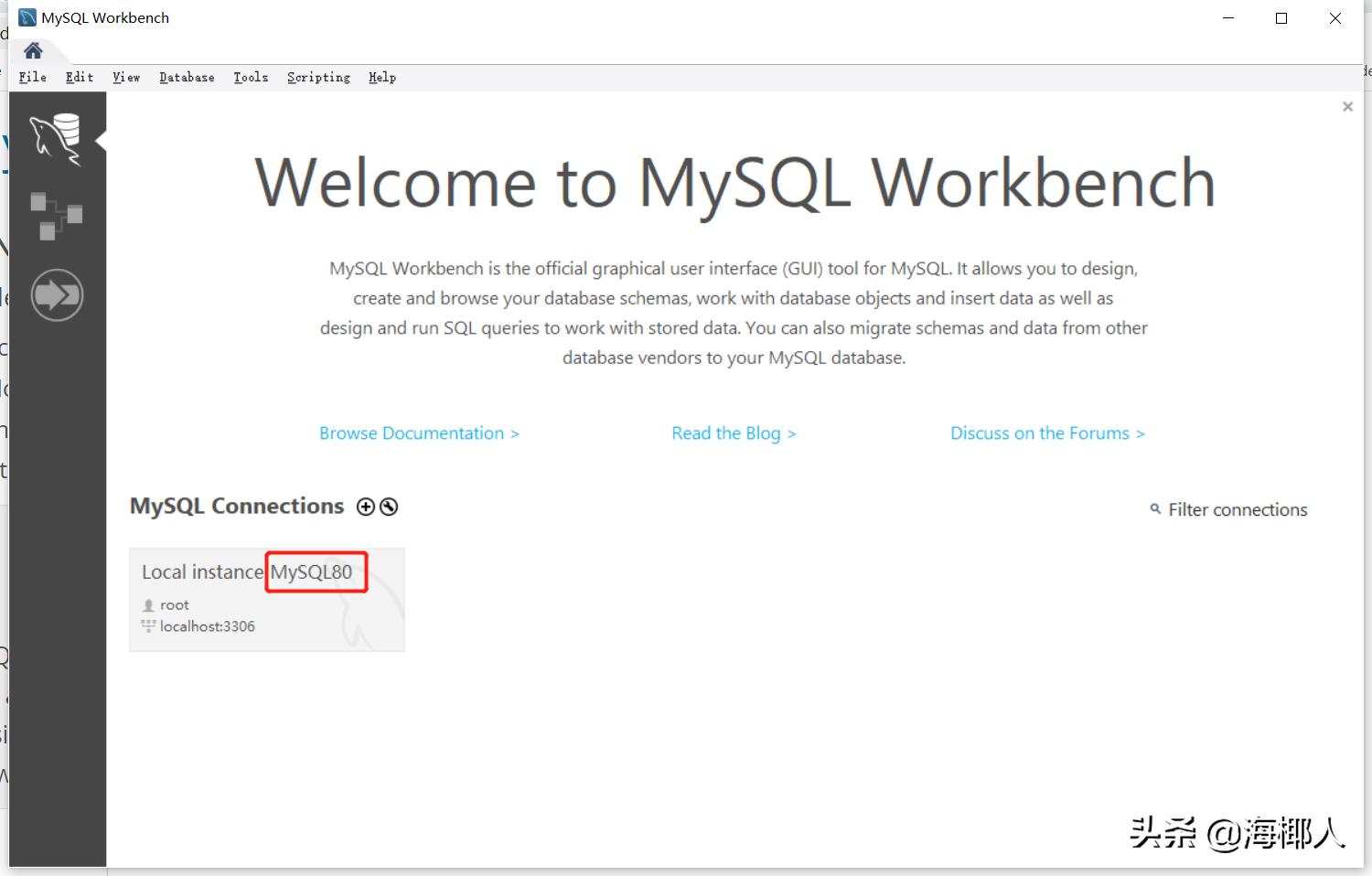Open the Edit menu
This screenshot has height=876, width=1372.
(x=80, y=78)
